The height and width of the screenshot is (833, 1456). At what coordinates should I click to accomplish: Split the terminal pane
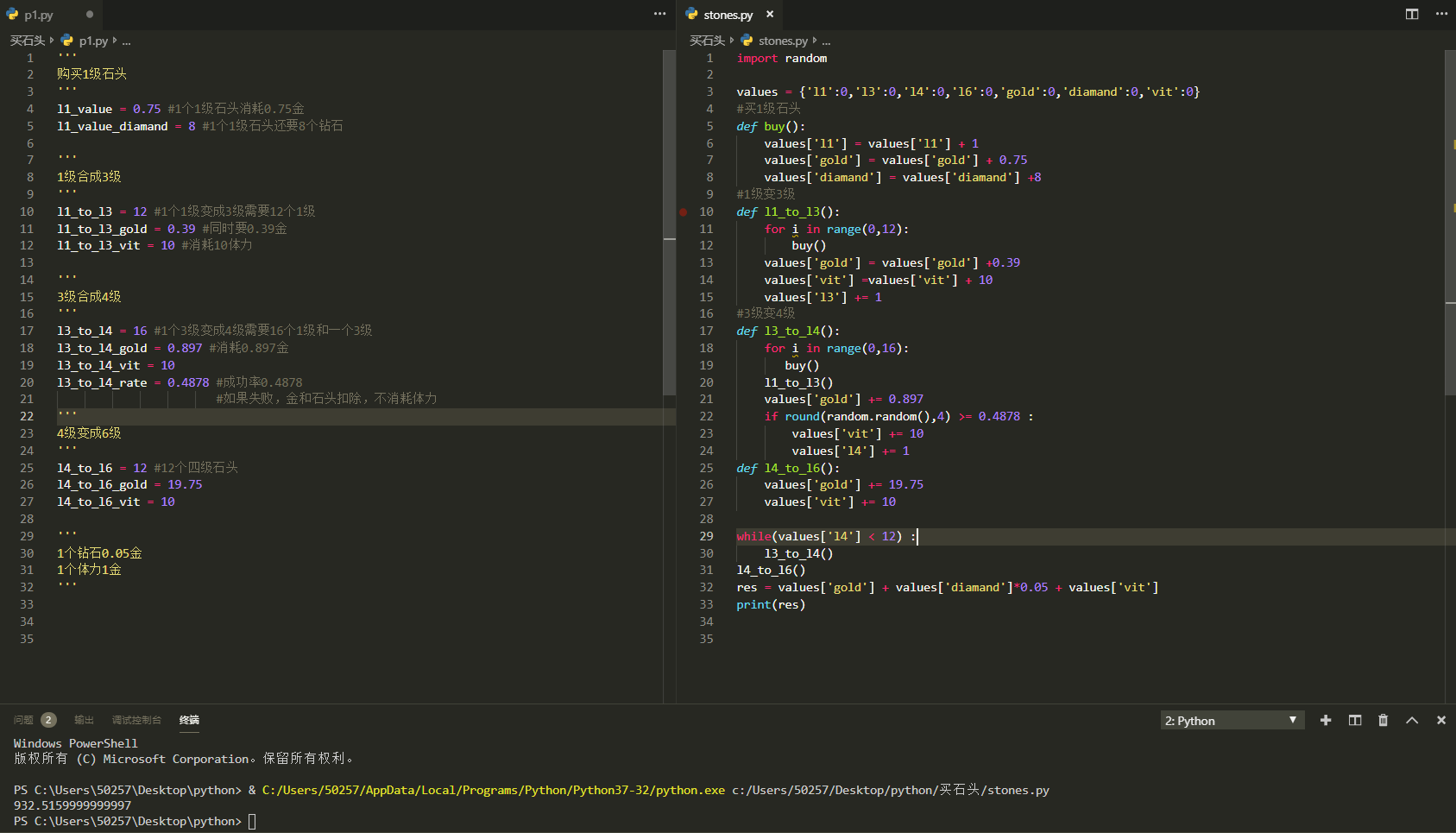(1355, 720)
